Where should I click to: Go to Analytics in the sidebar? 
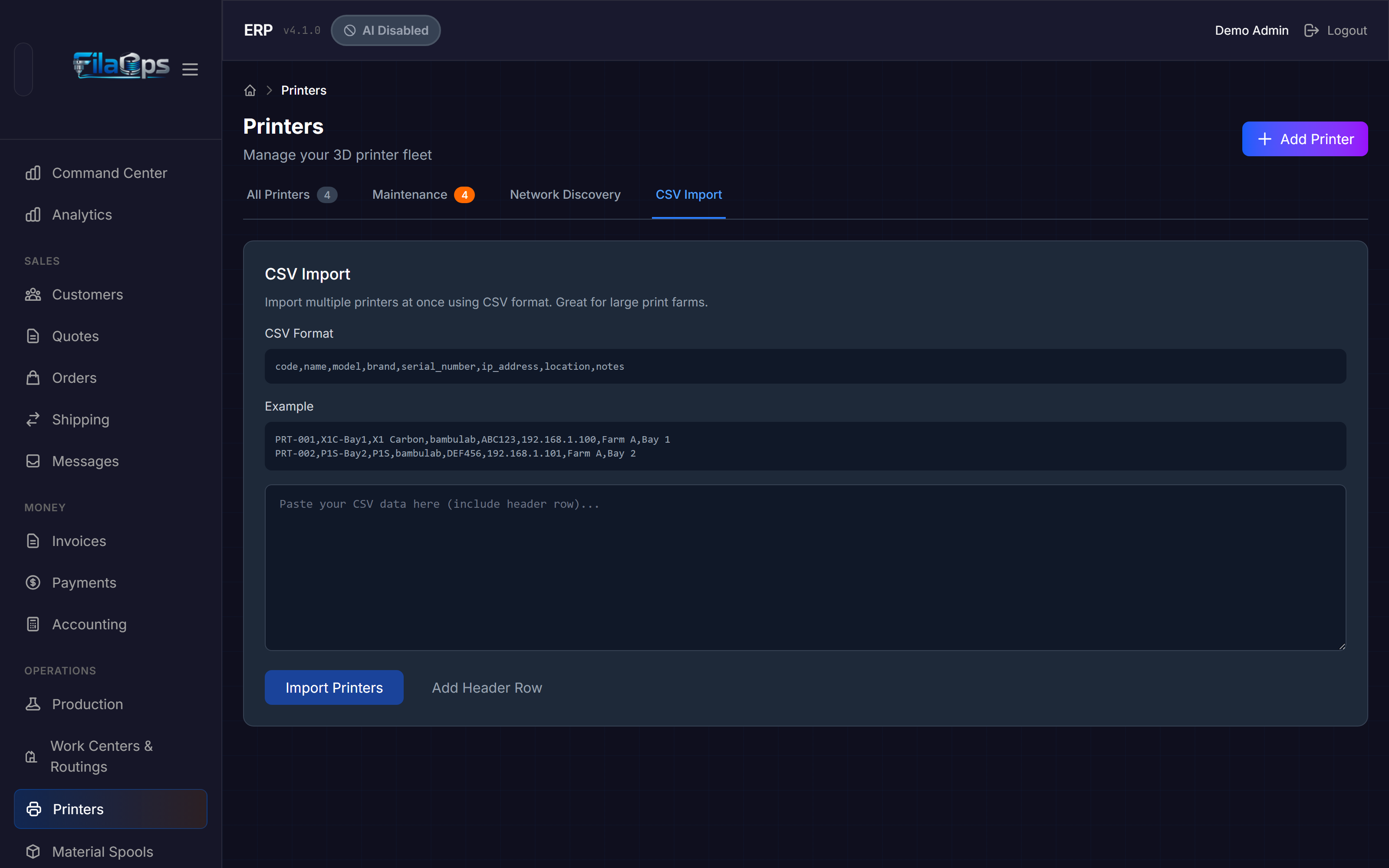[111, 215]
